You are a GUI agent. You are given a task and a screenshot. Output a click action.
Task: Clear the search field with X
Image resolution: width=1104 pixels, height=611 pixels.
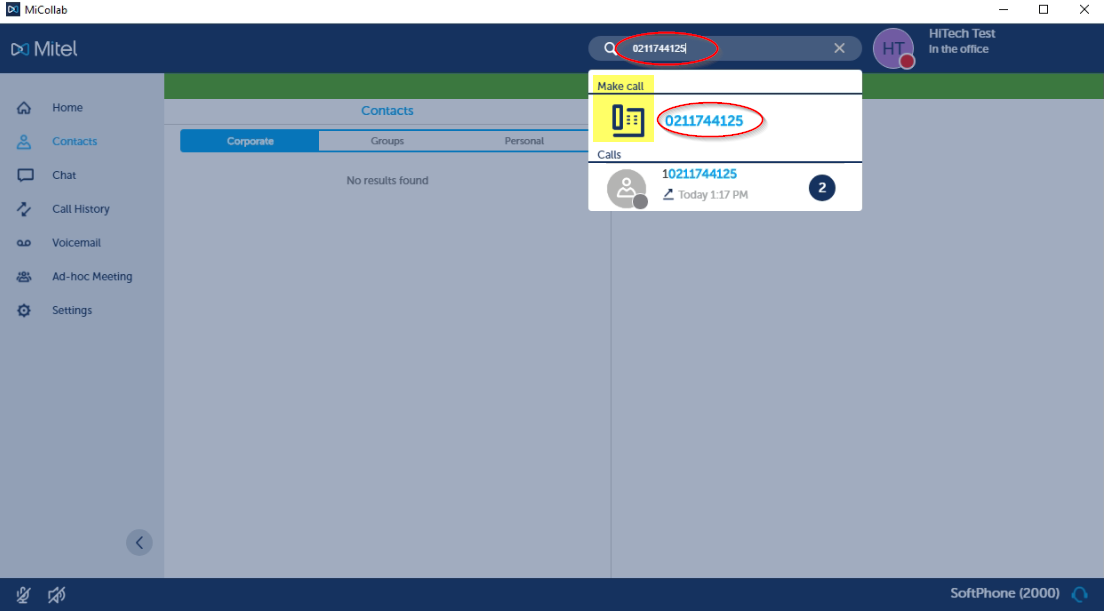coord(839,49)
